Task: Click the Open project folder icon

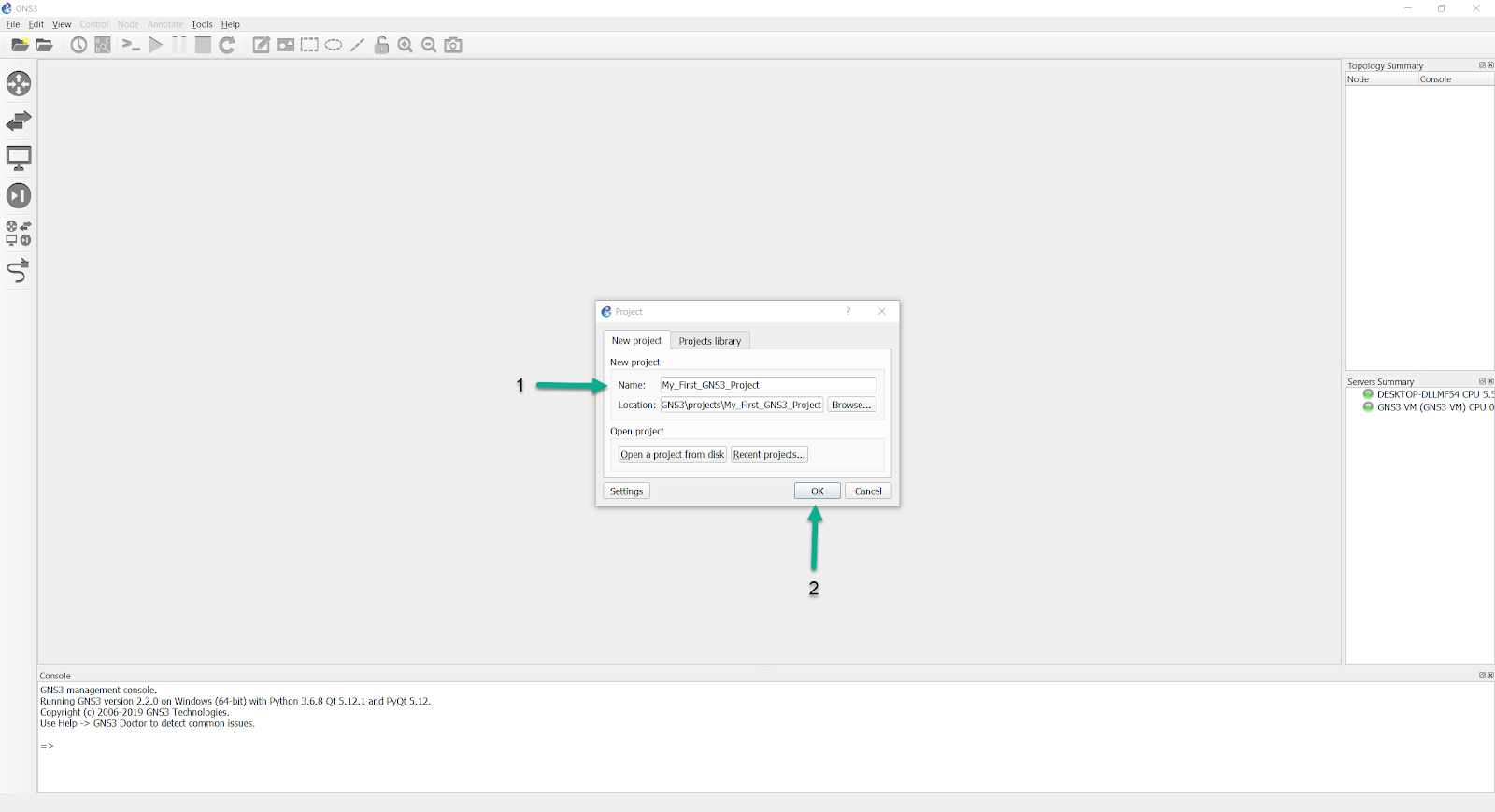Action: pos(44,45)
